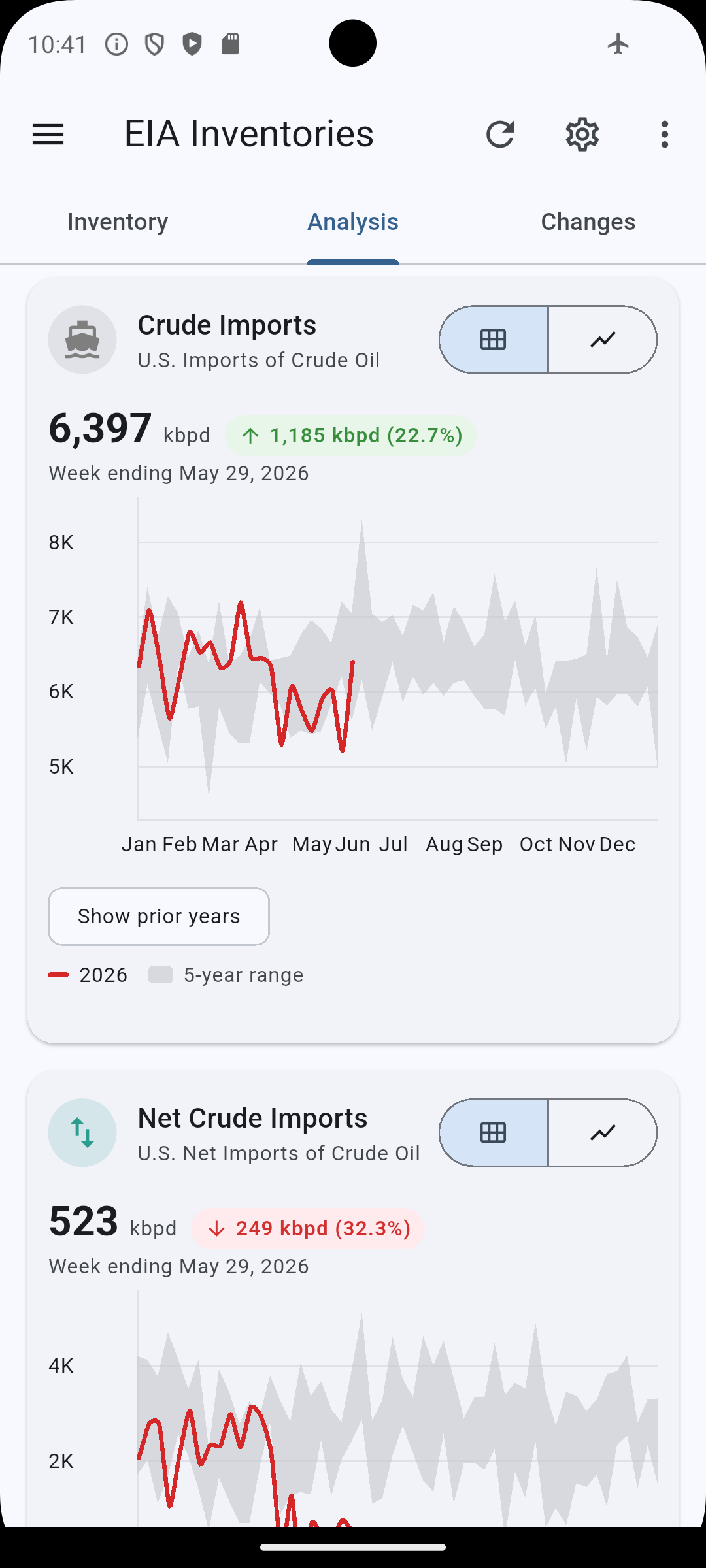Screen dimensions: 706x1568
Task: Tap the info circle status bar icon
Action: [116, 44]
